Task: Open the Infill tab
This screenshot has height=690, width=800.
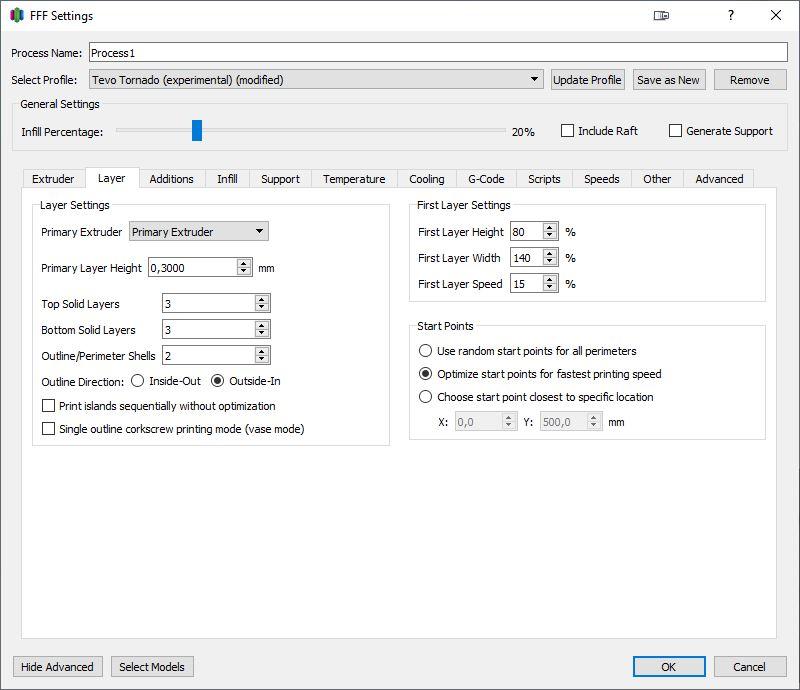Action: tap(227, 179)
